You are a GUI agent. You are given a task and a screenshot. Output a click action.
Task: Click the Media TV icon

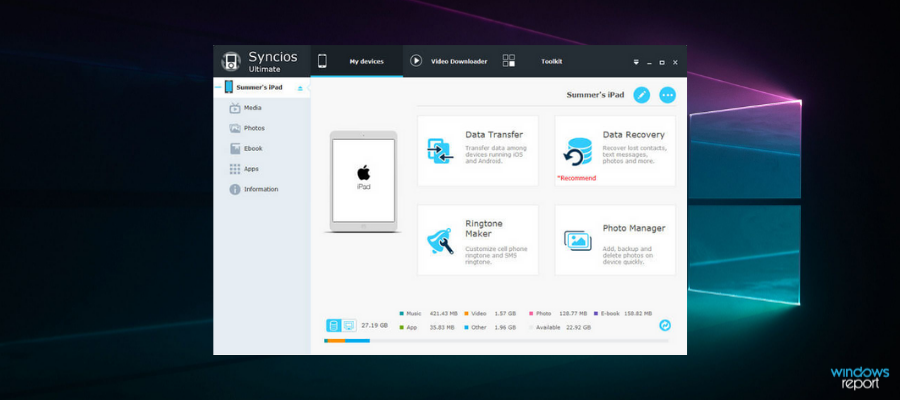(235, 108)
